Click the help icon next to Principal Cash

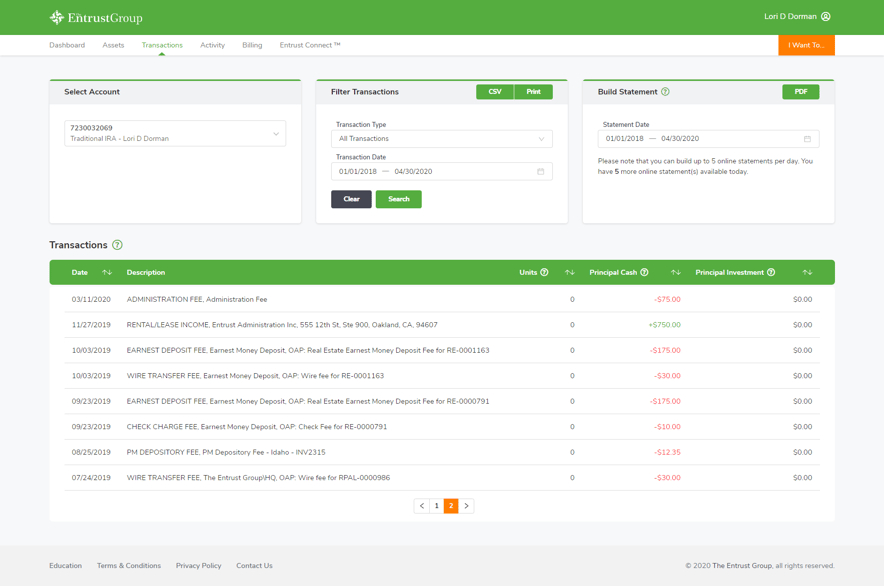646,272
